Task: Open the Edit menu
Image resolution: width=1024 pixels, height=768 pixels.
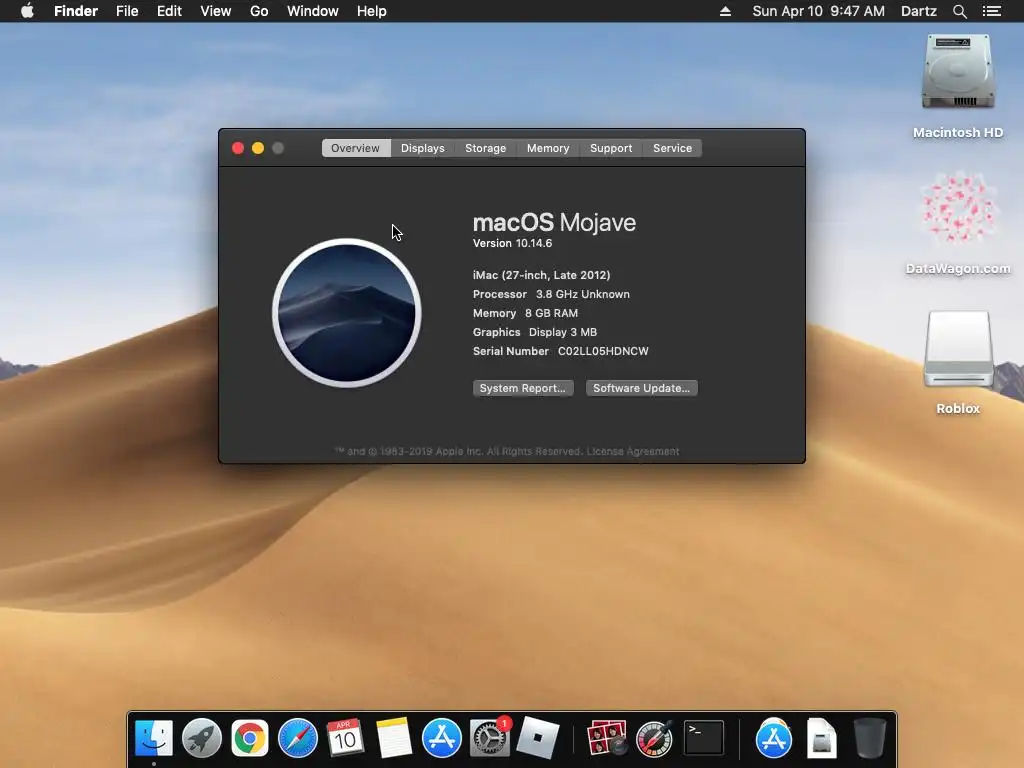Action: click(169, 11)
